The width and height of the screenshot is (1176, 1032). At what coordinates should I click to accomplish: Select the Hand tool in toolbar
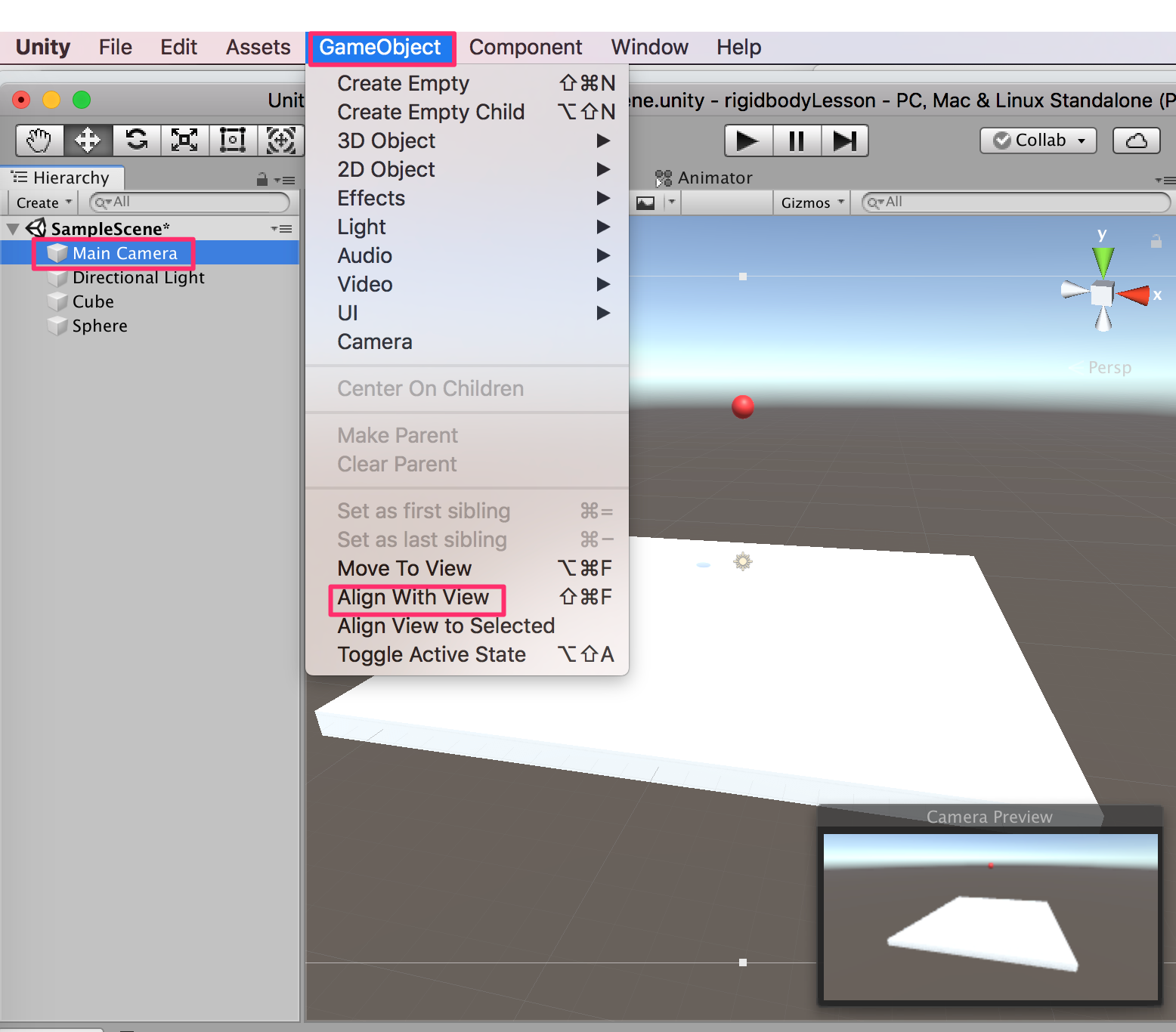click(39, 141)
